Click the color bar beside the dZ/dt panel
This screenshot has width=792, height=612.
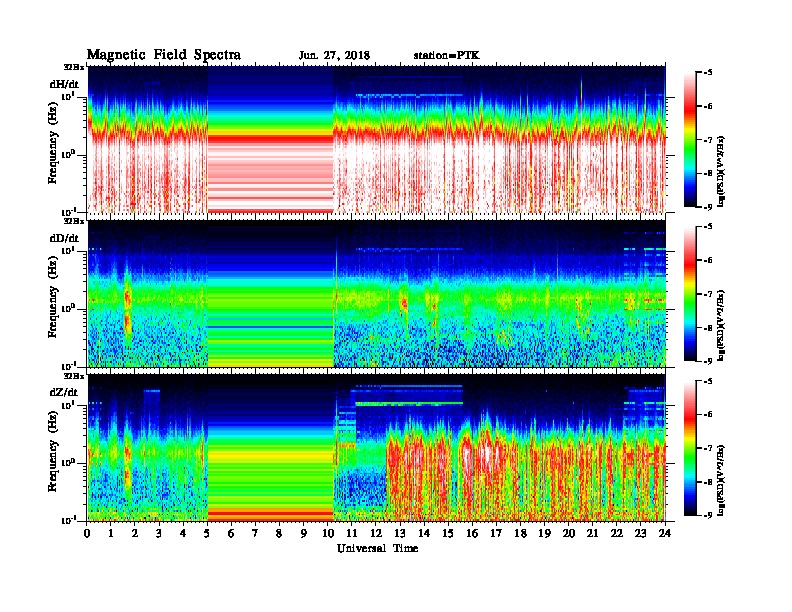[689, 448]
